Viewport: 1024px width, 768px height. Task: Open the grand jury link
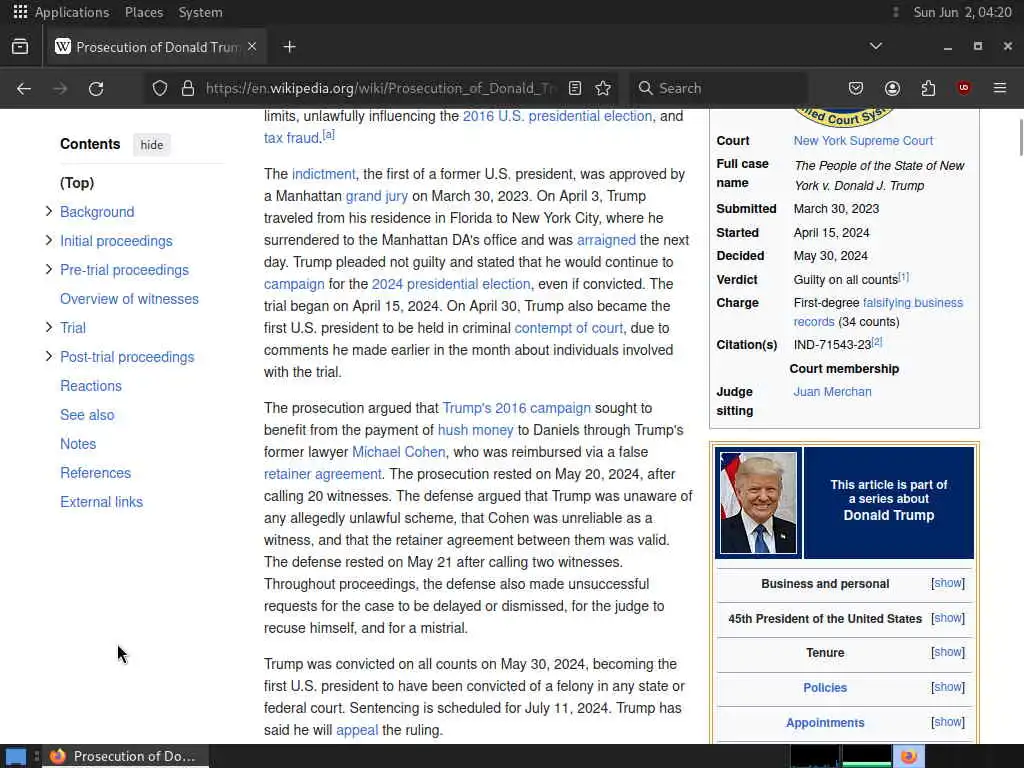[377, 196]
